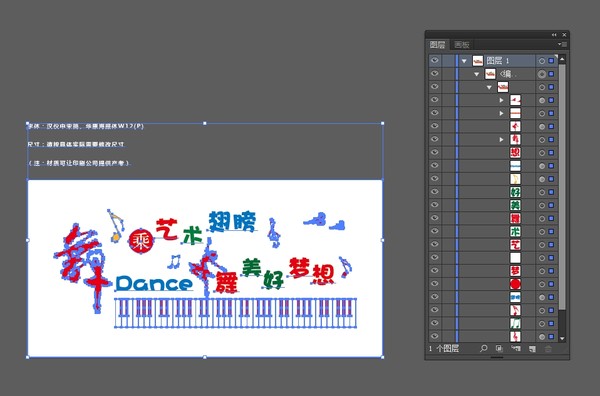The image size is (600, 396).
Task: Select the red circle sublayer thumbnail
Action: coord(515,284)
